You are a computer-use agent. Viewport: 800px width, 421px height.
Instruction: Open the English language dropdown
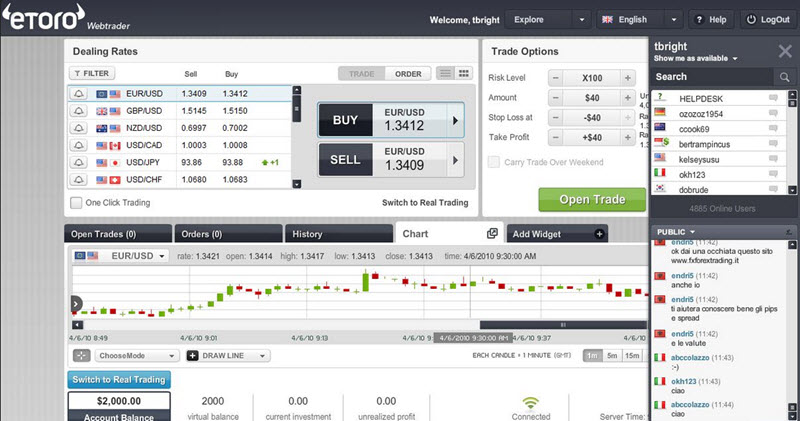(x=640, y=20)
